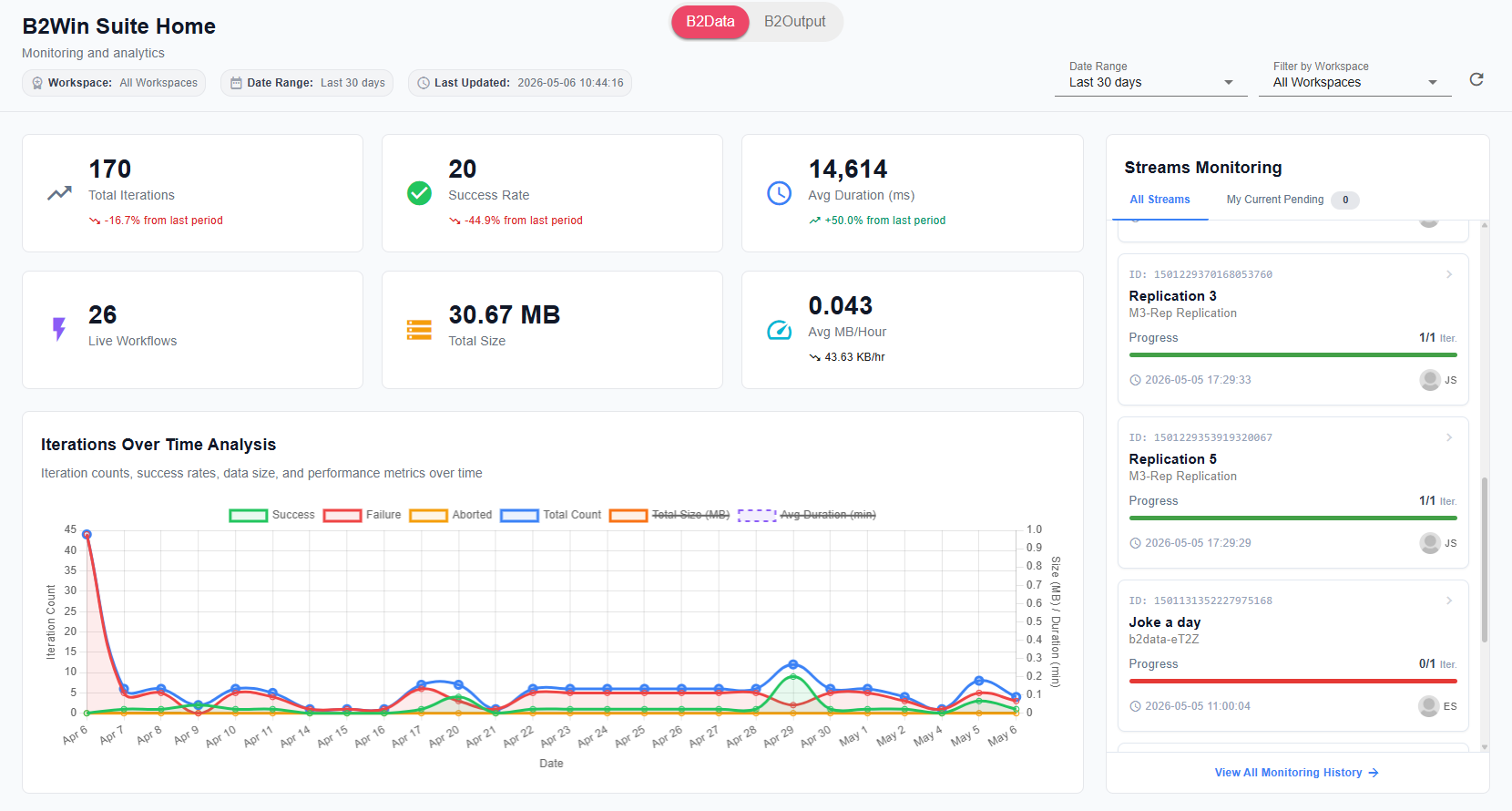Screen dimensions: 1512x811
Task: Click the scroll-down arrow in streams list
Action: coord(1485,747)
